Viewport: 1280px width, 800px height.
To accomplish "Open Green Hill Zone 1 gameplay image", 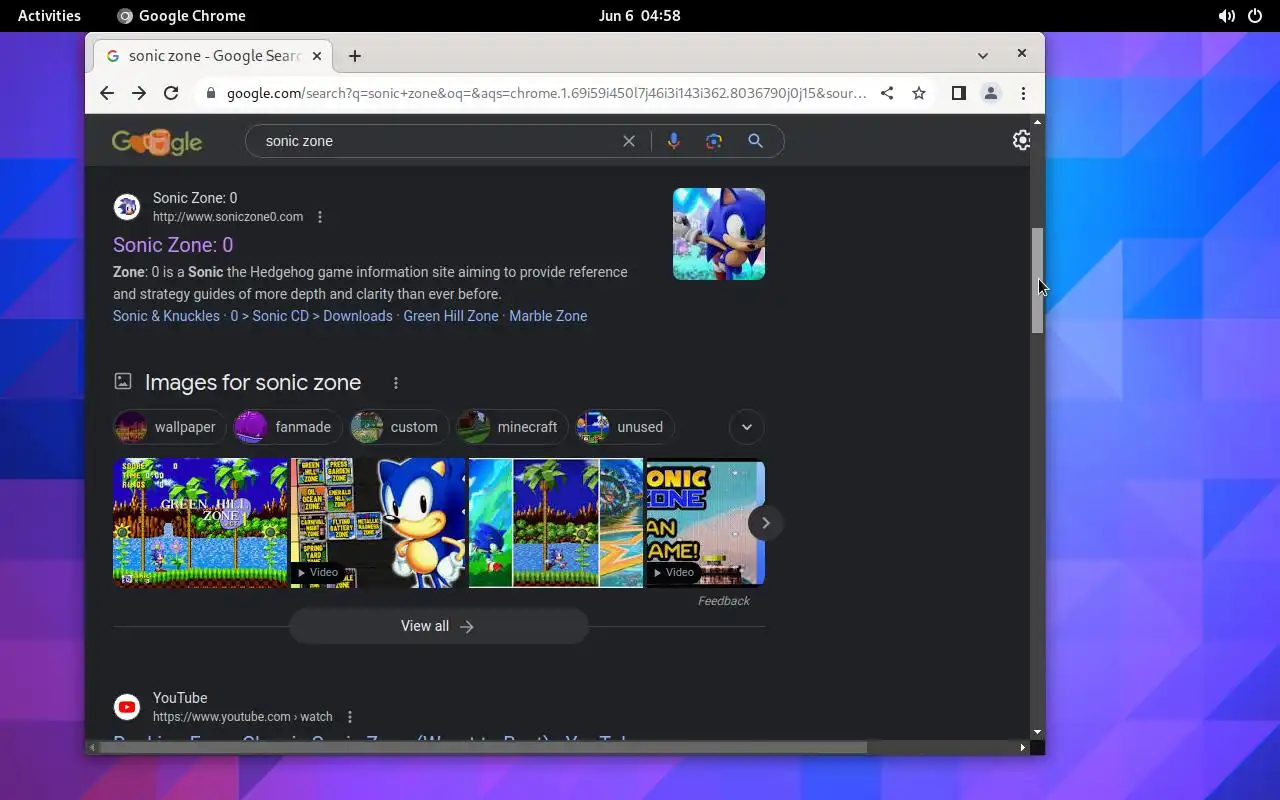I will 200,523.
